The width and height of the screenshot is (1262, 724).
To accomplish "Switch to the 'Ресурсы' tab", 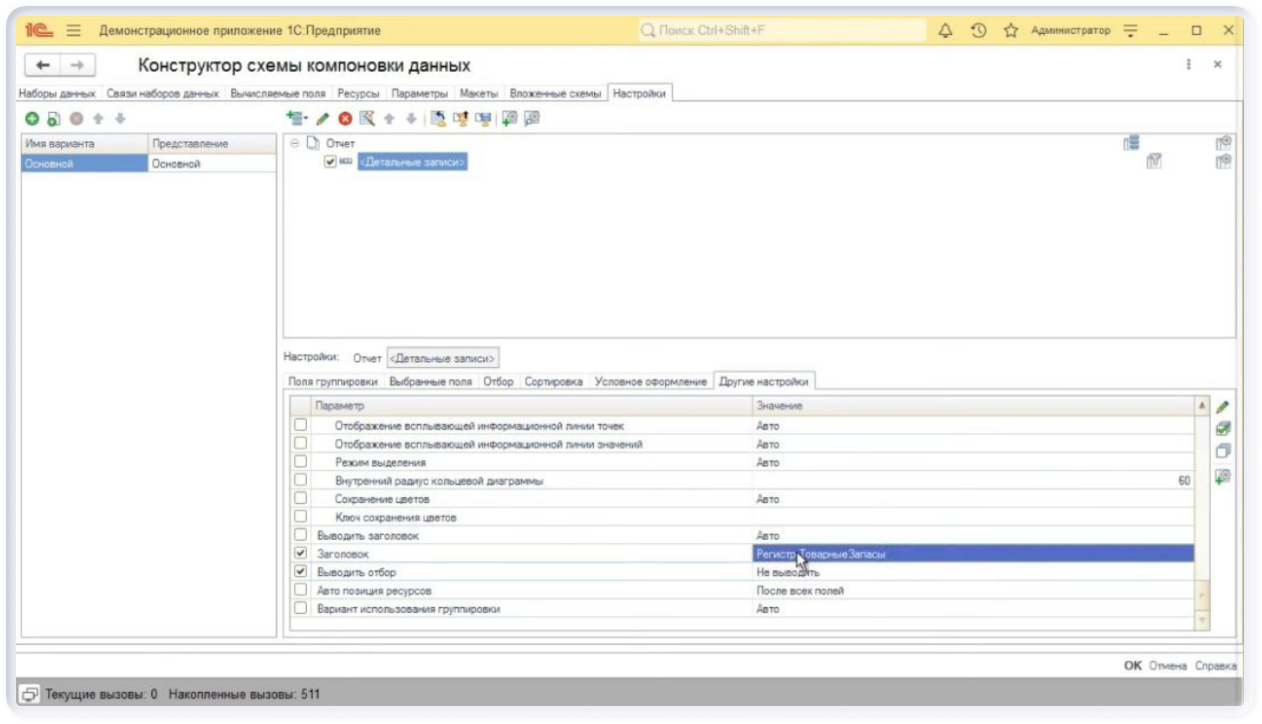I will 359,93.
